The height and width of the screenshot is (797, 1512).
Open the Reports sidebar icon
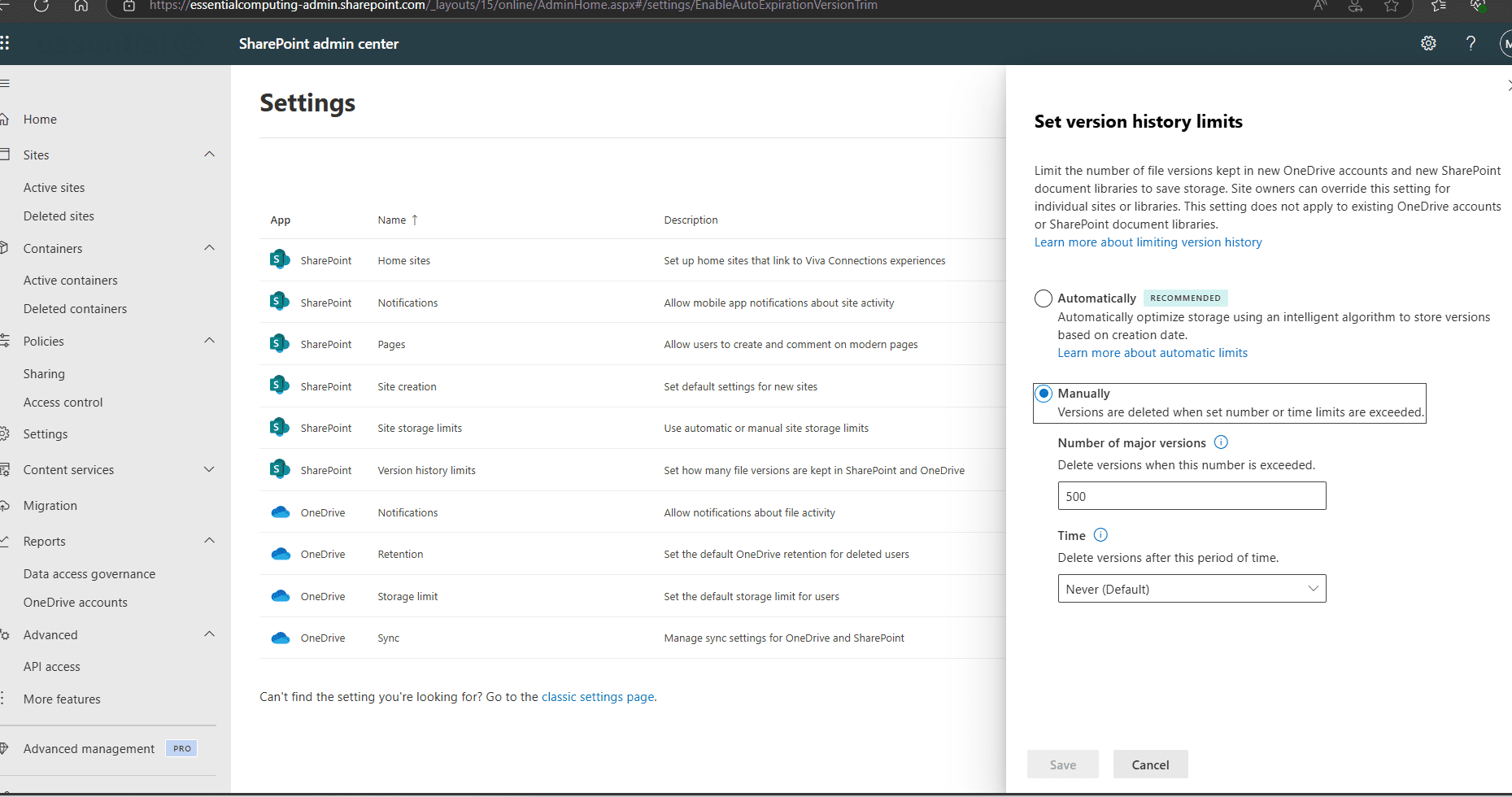click(5, 541)
